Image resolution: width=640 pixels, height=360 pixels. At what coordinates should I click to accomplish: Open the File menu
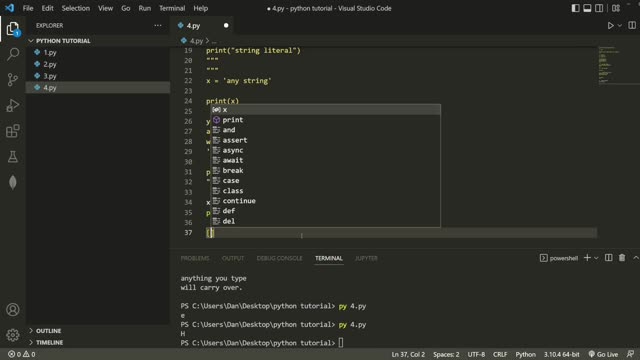pos(28,8)
